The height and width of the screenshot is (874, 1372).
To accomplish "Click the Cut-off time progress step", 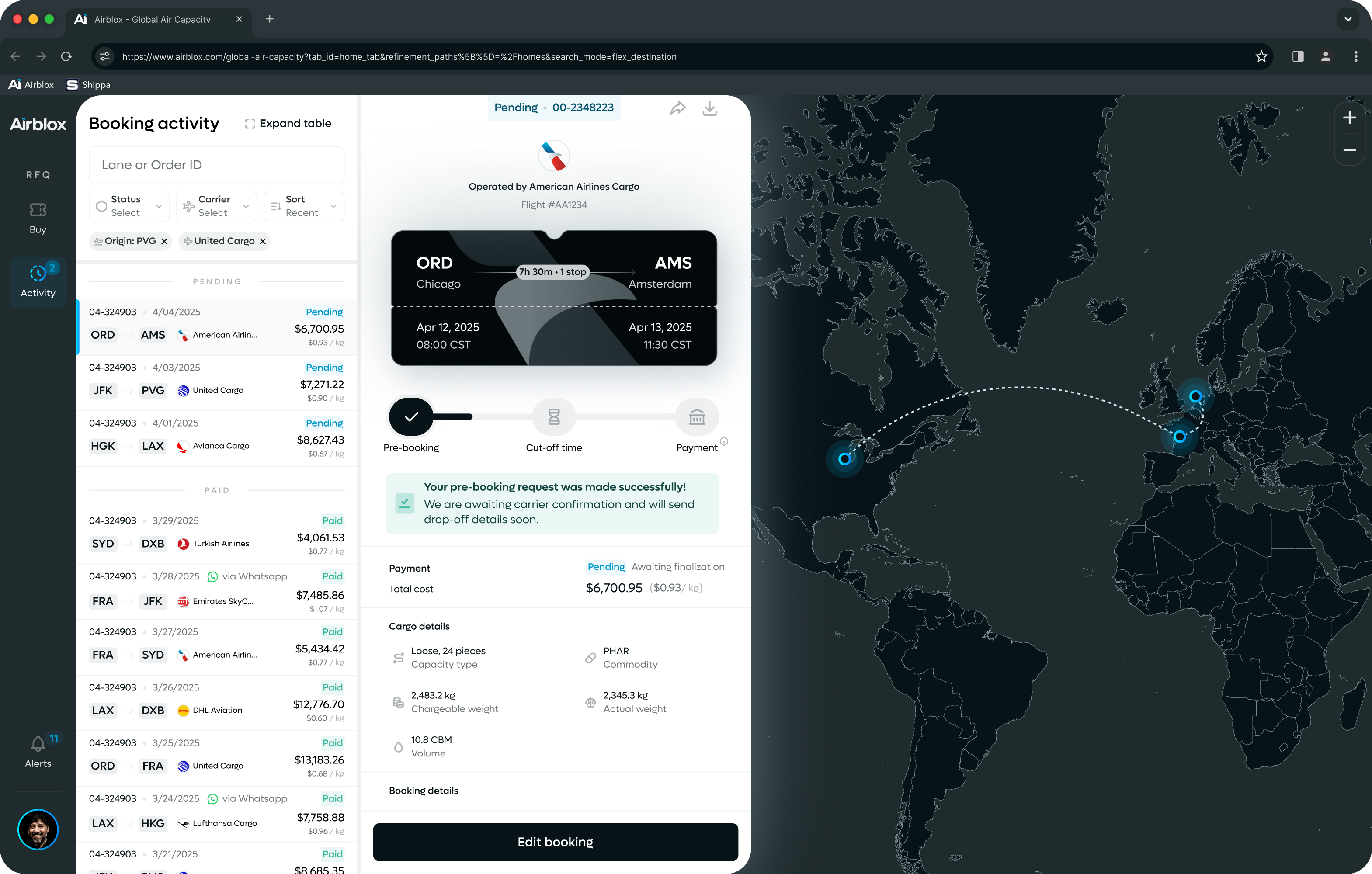I will 554,417.
